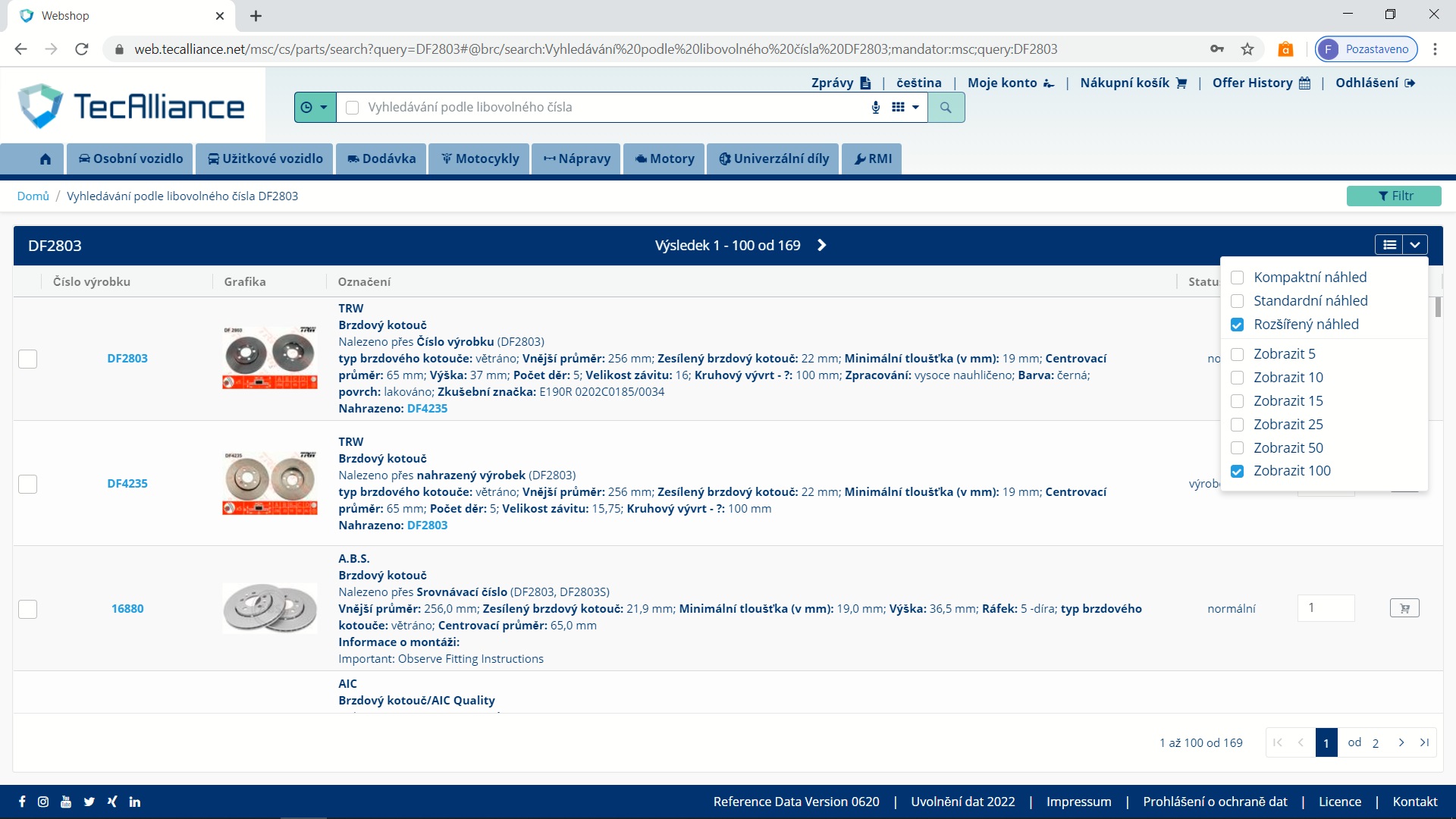Click the Odhlášení logout link
1456x819 pixels.
tap(1375, 83)
